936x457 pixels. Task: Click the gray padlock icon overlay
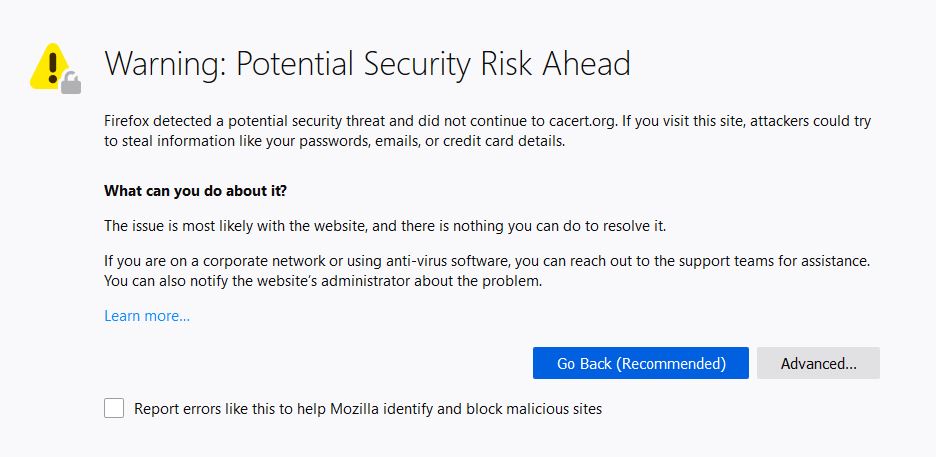pos(71,84)
